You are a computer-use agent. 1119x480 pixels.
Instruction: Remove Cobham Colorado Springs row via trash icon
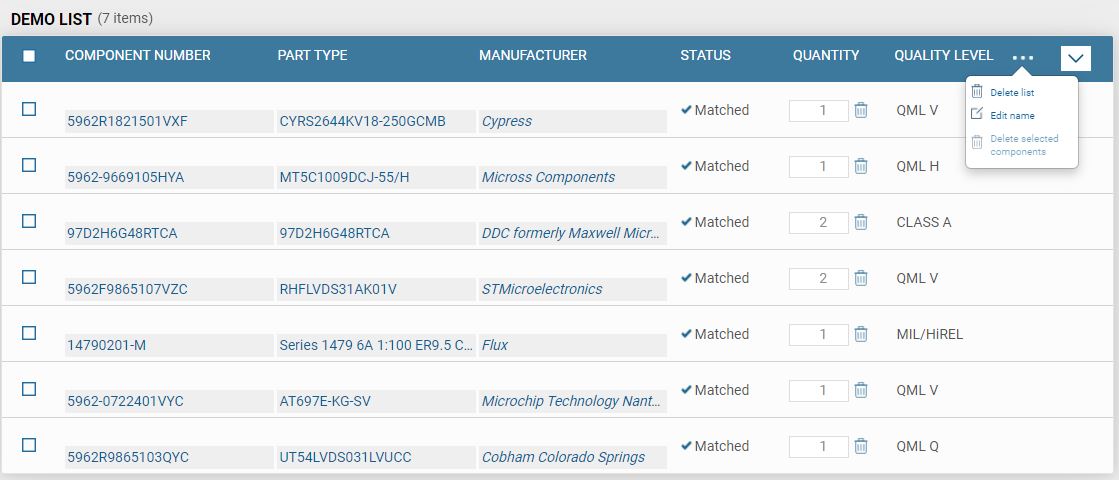[x=860, y=446]
